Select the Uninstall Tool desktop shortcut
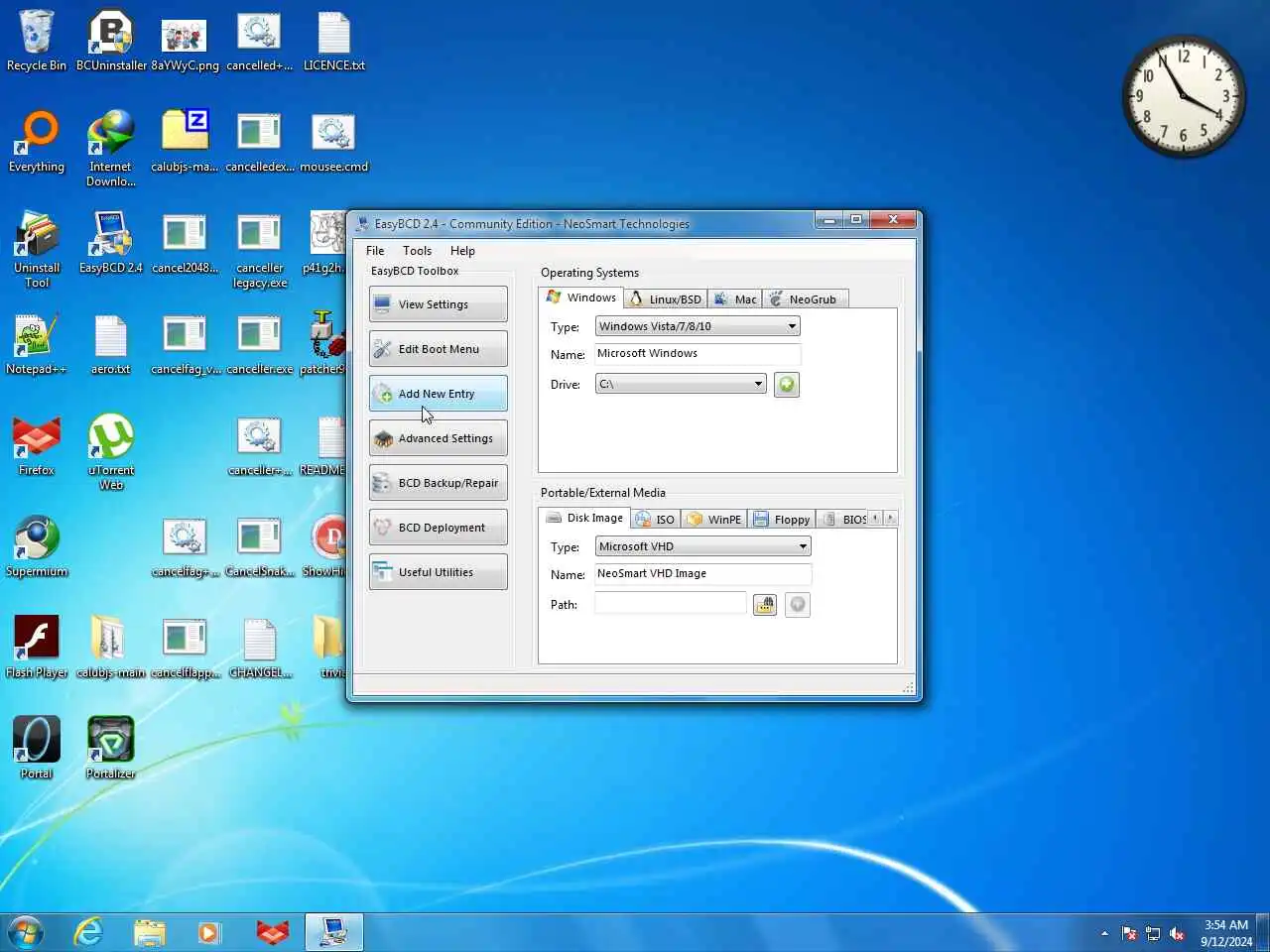Image resolution: width=1270 pixels, height=952 pixels. pos(37,250)
